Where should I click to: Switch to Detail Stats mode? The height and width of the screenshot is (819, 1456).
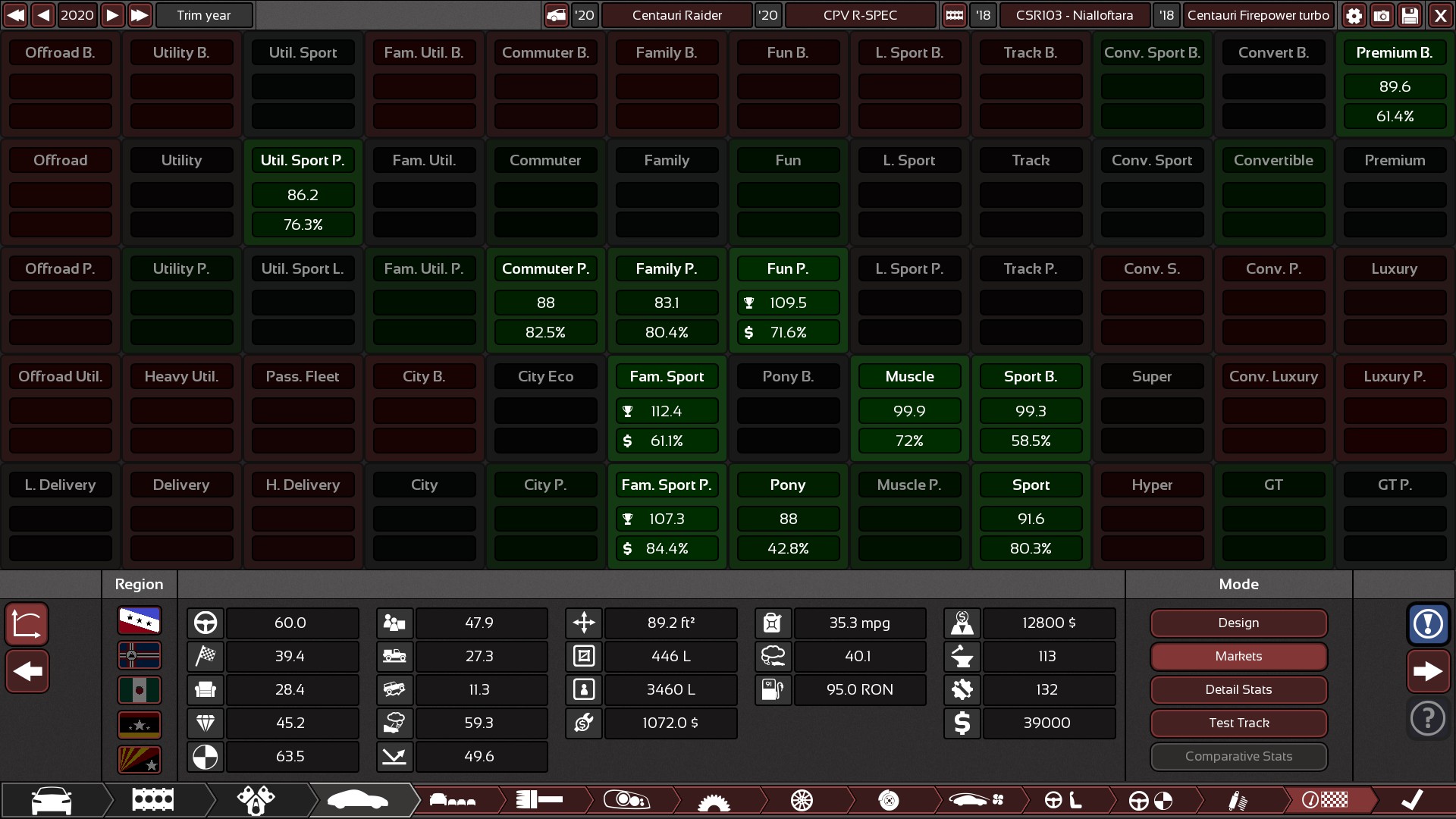1238,689
